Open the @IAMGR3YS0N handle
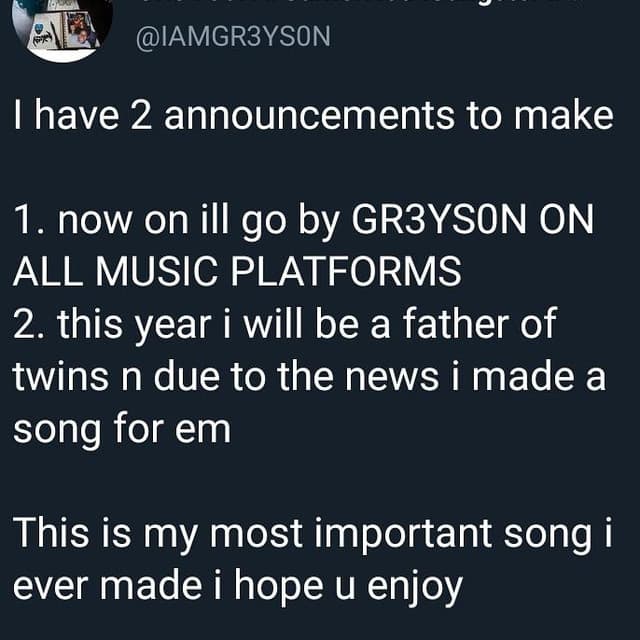640x640 pixels. tap(233, 37)
